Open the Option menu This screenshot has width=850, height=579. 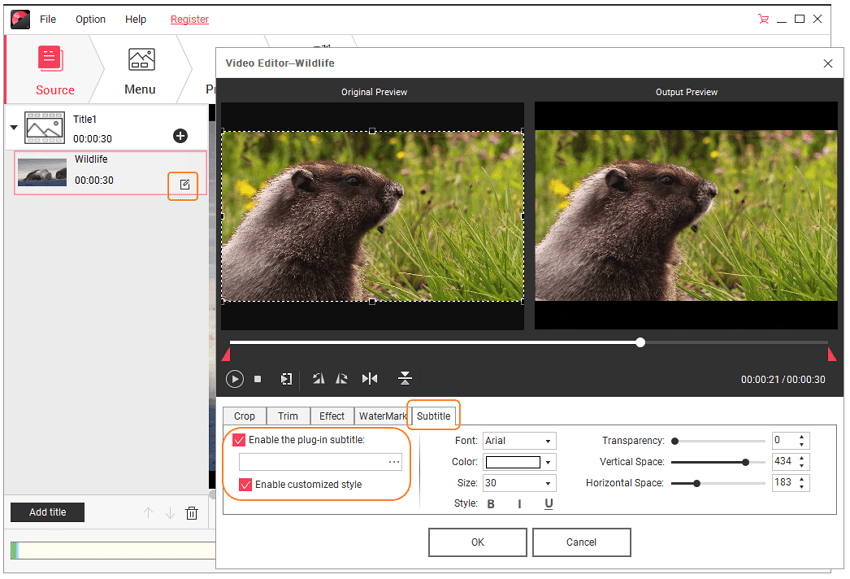[x=90, y=19]
